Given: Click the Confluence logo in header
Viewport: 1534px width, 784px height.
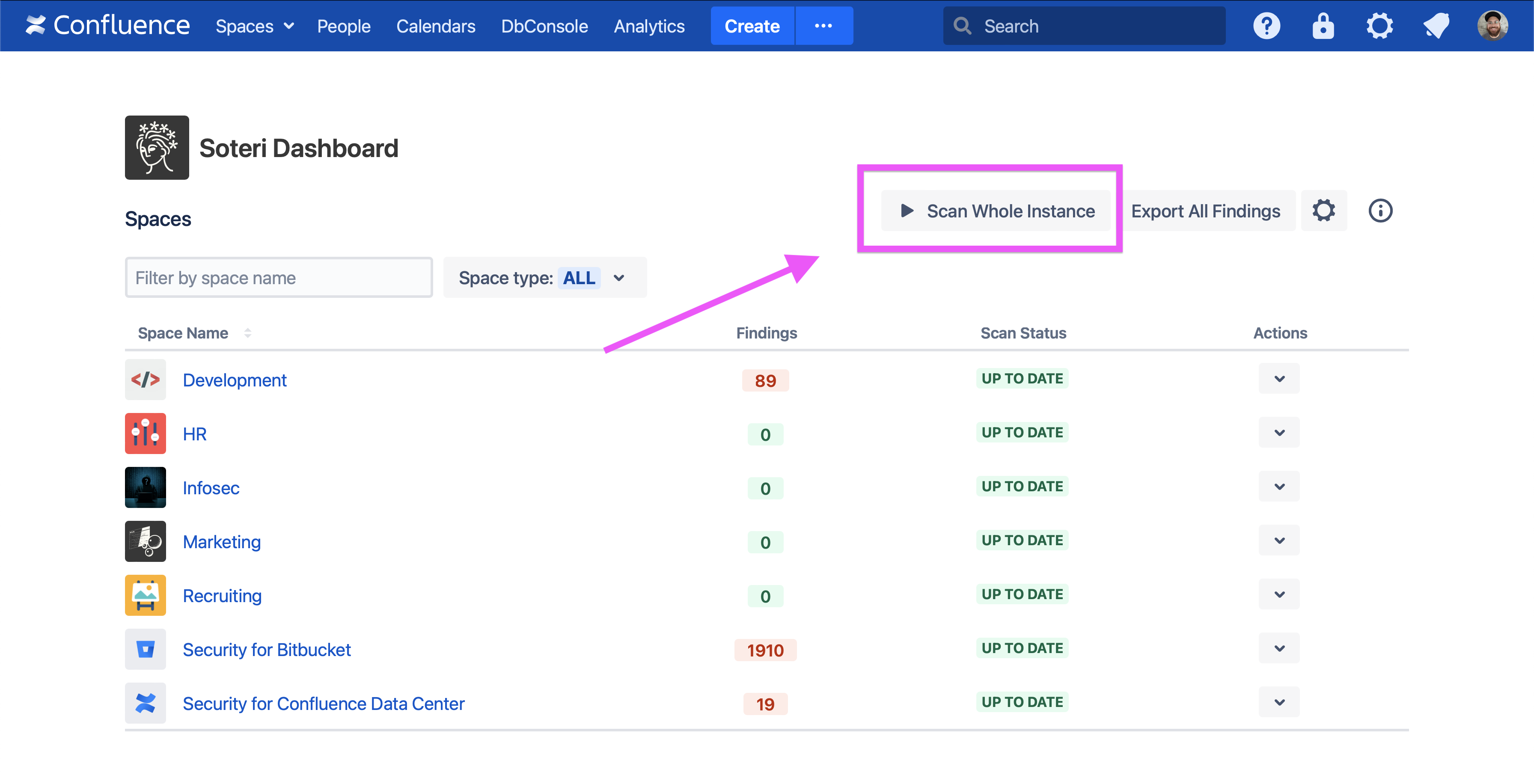Looking at the screenshot, I should click(x=107, y=26).
